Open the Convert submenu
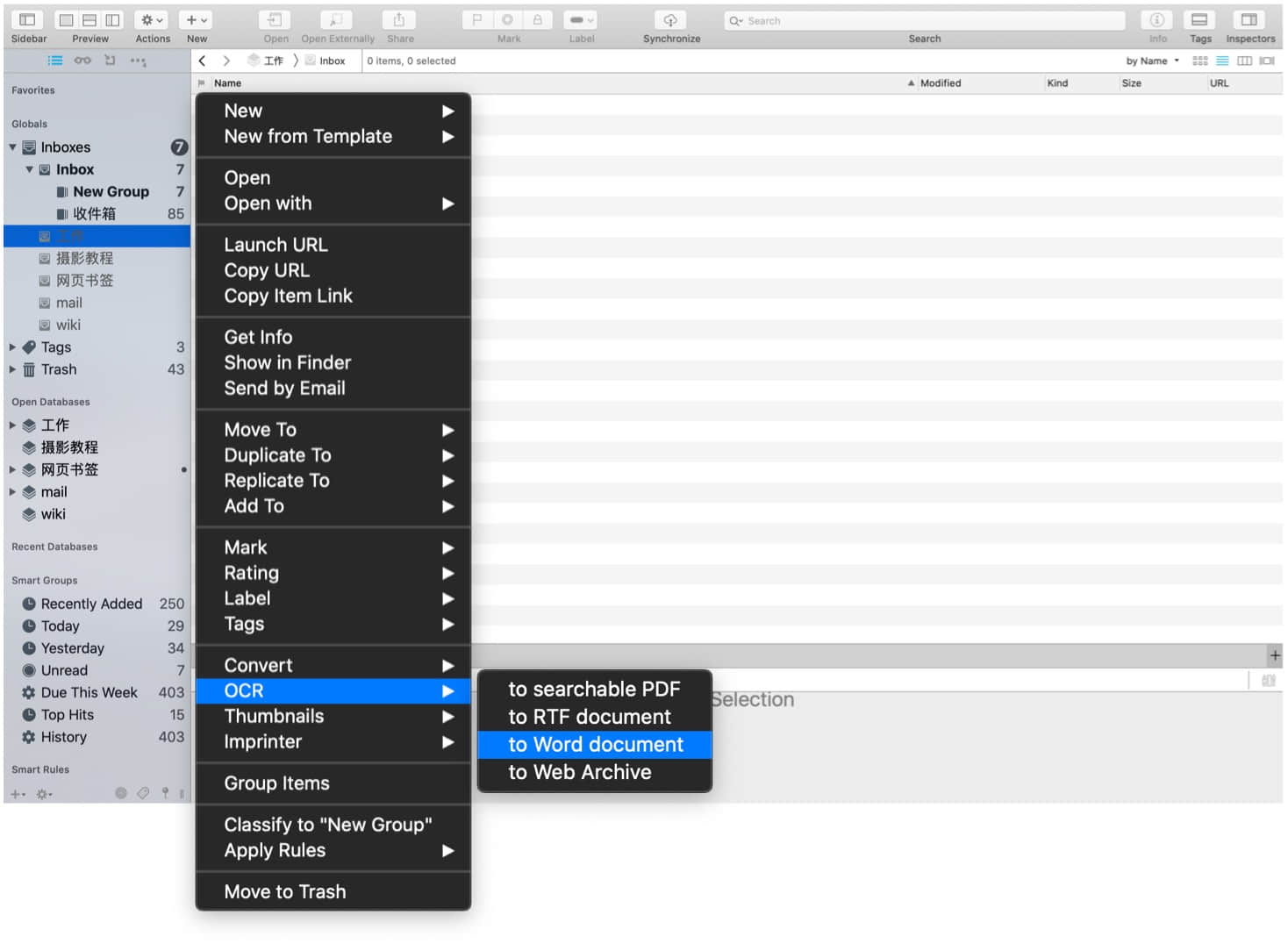1288x951 pixels. tap(333, 666)
